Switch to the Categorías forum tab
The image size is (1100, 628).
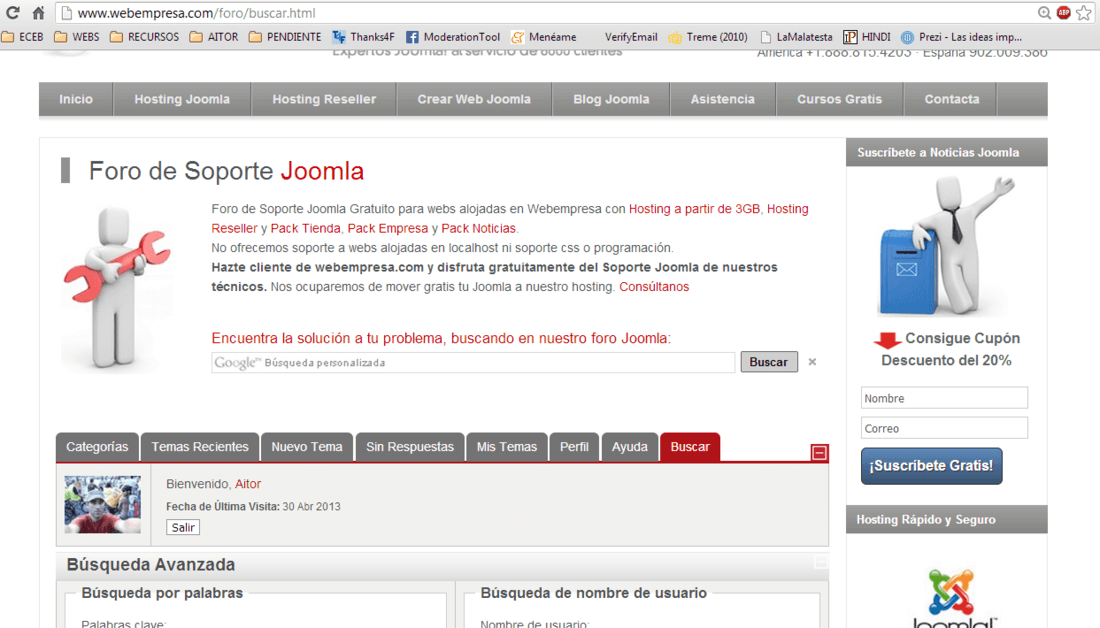(98, 447)
